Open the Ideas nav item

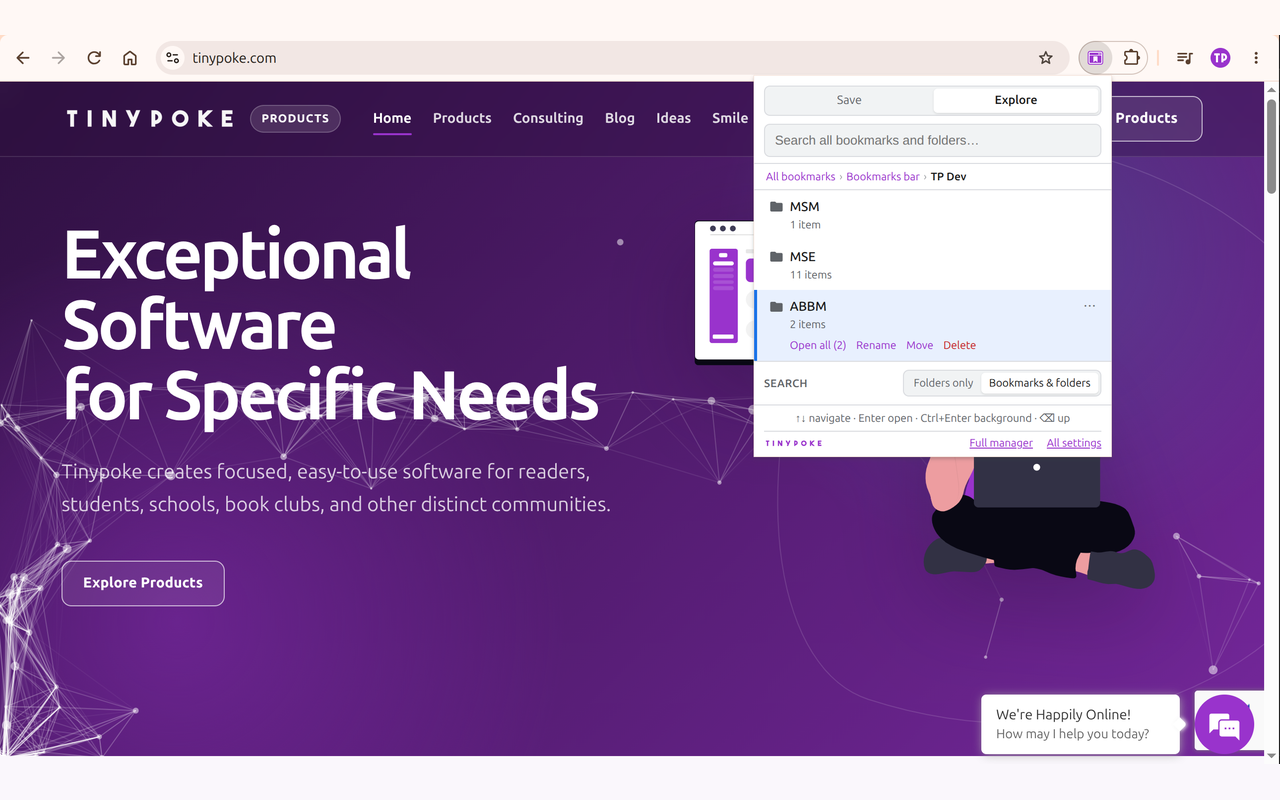673,118
